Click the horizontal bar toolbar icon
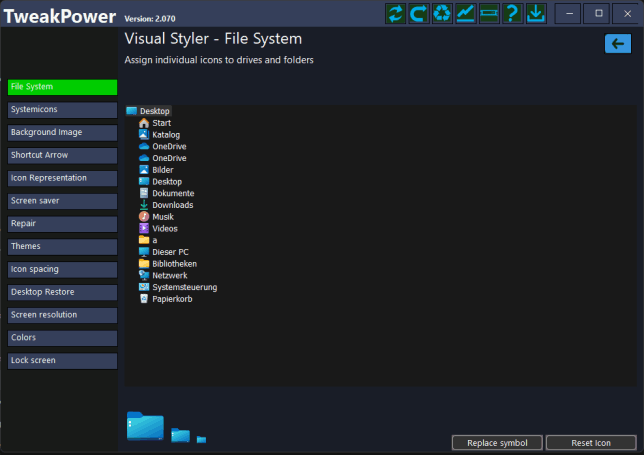 (x=489, y=14)
